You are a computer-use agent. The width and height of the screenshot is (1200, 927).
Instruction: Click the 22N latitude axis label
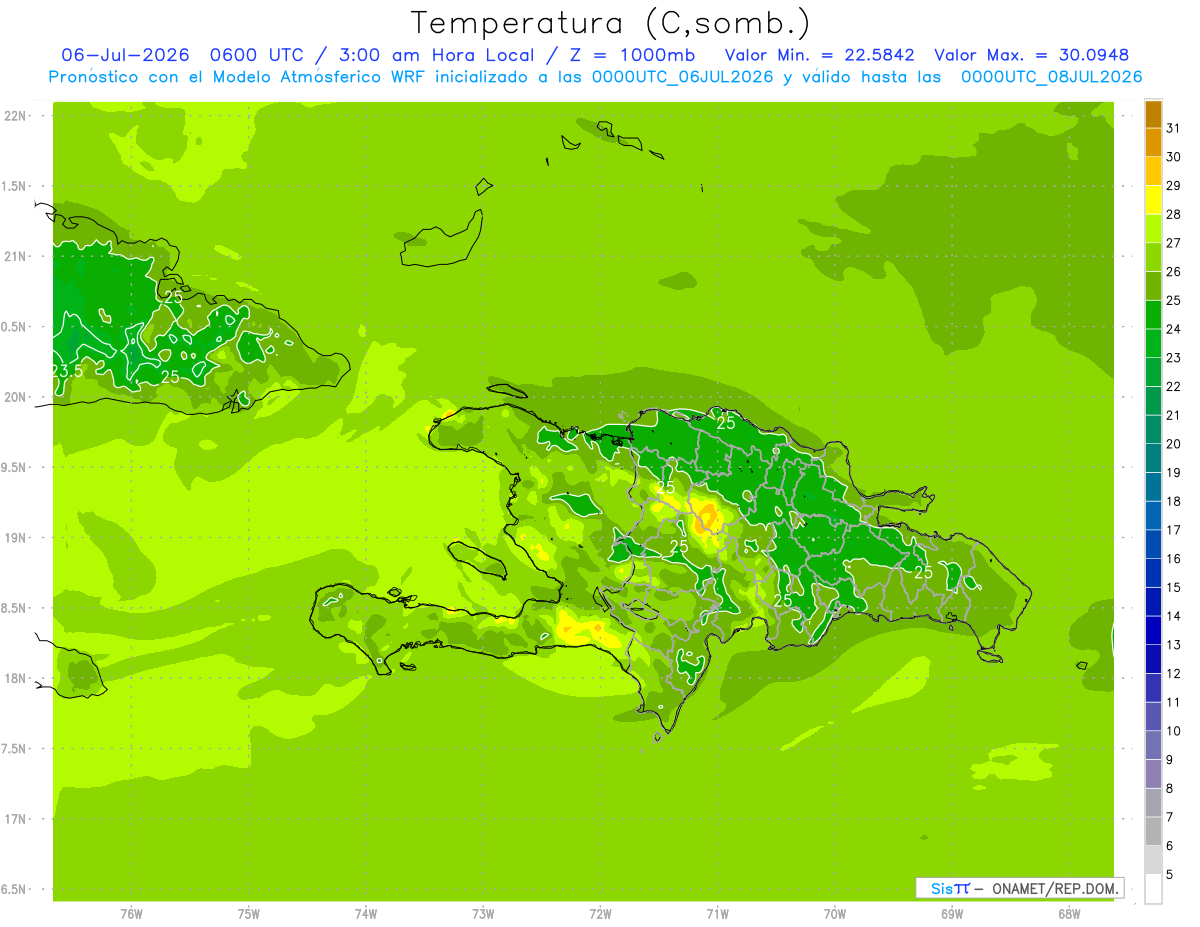click(14, 116)
